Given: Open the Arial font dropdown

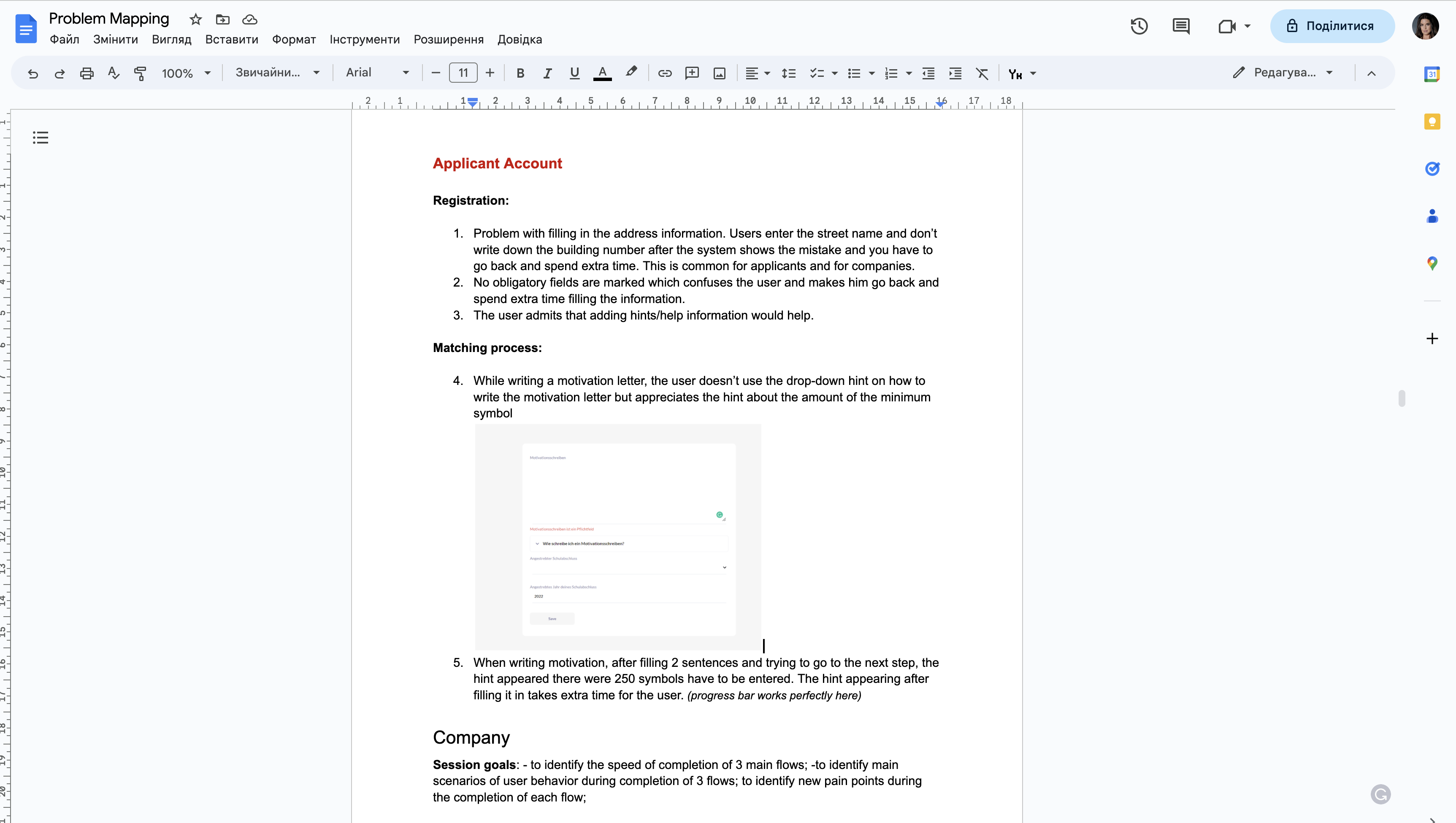Looking at the screenshot, I should [378, 73].
